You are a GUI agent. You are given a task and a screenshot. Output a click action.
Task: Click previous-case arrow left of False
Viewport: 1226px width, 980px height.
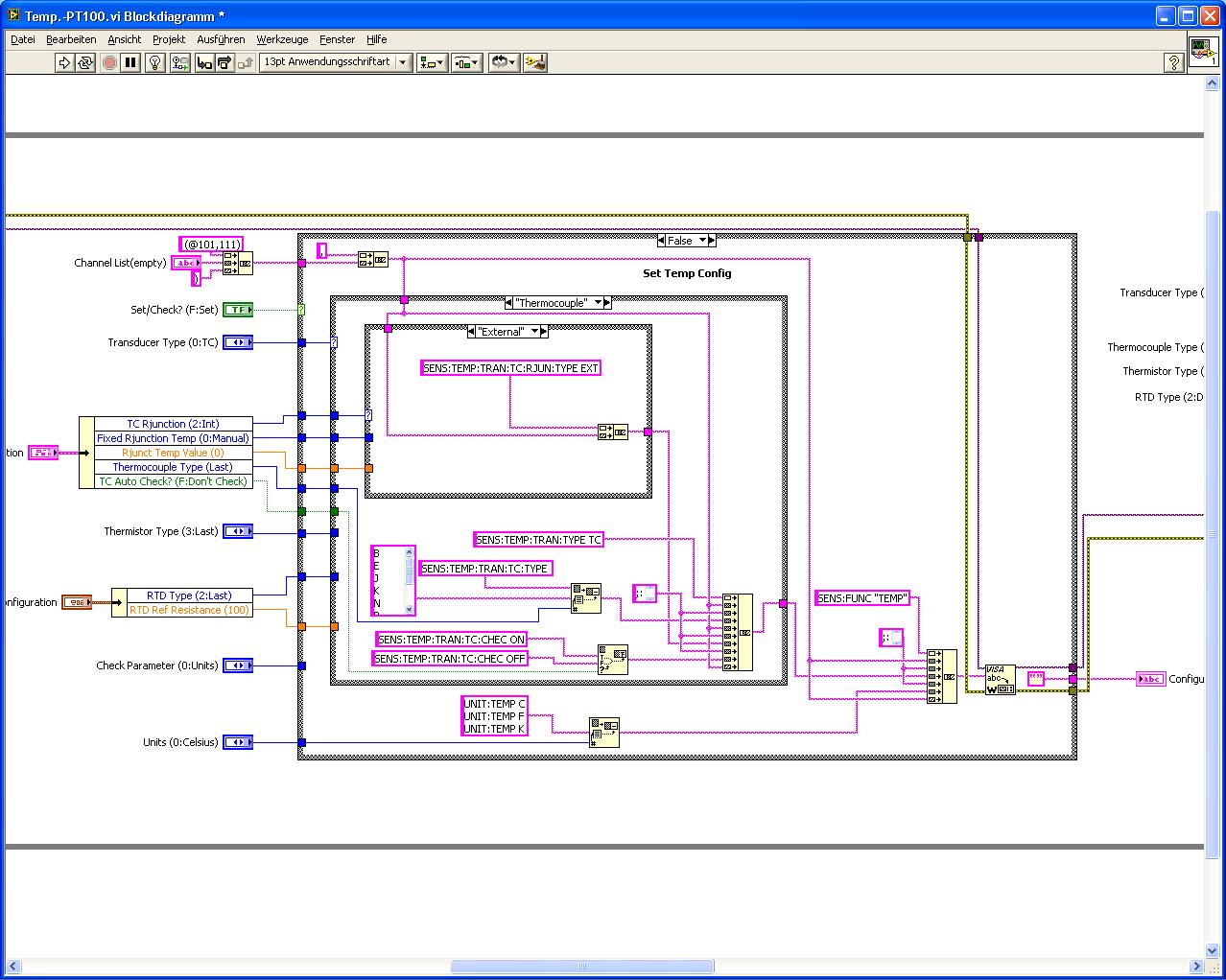pos(662,241)
